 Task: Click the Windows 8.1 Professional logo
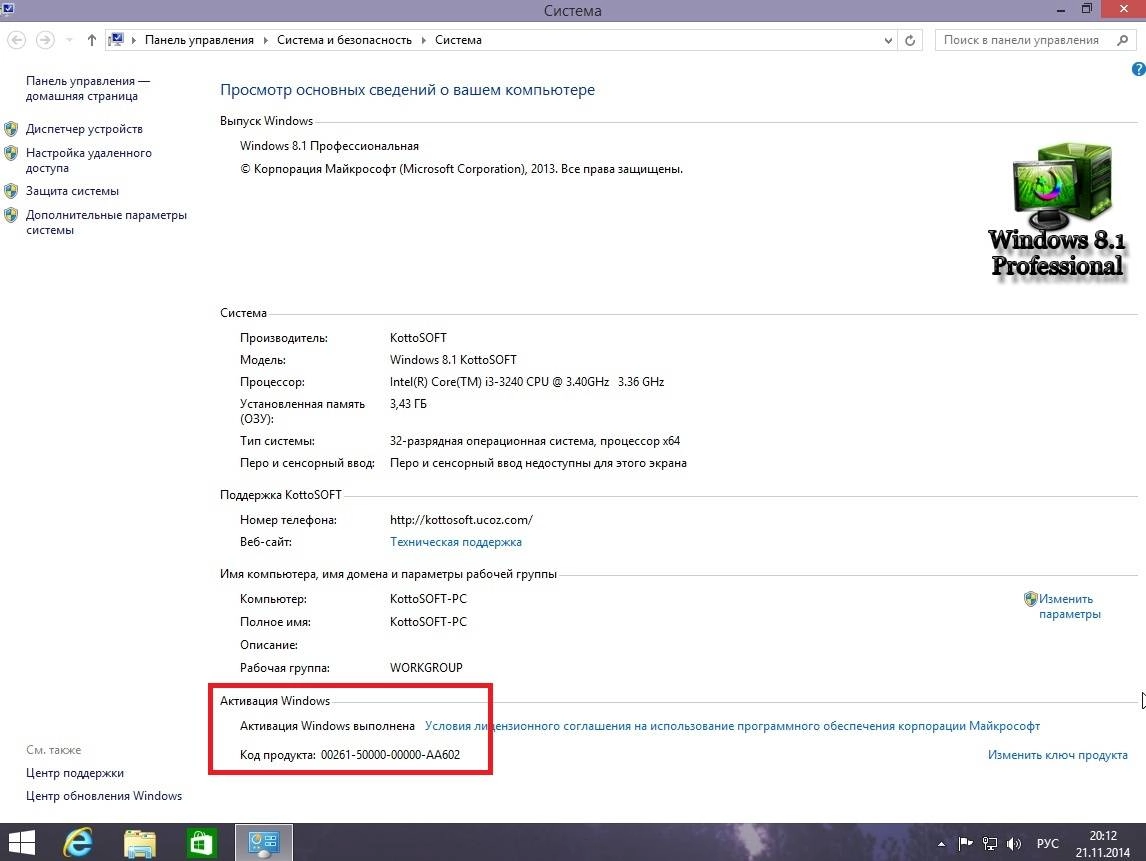coord(1058,210)
